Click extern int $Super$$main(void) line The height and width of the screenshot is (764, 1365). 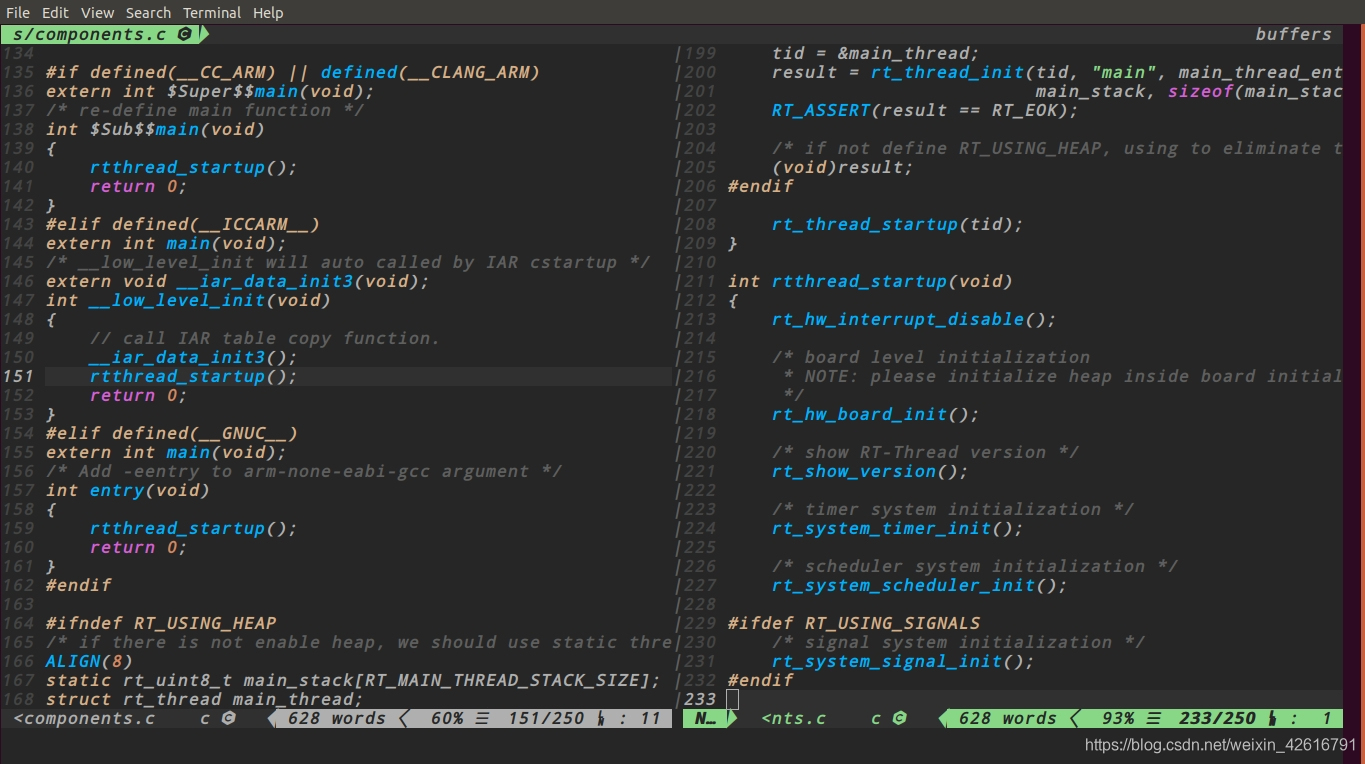(210, 92)
